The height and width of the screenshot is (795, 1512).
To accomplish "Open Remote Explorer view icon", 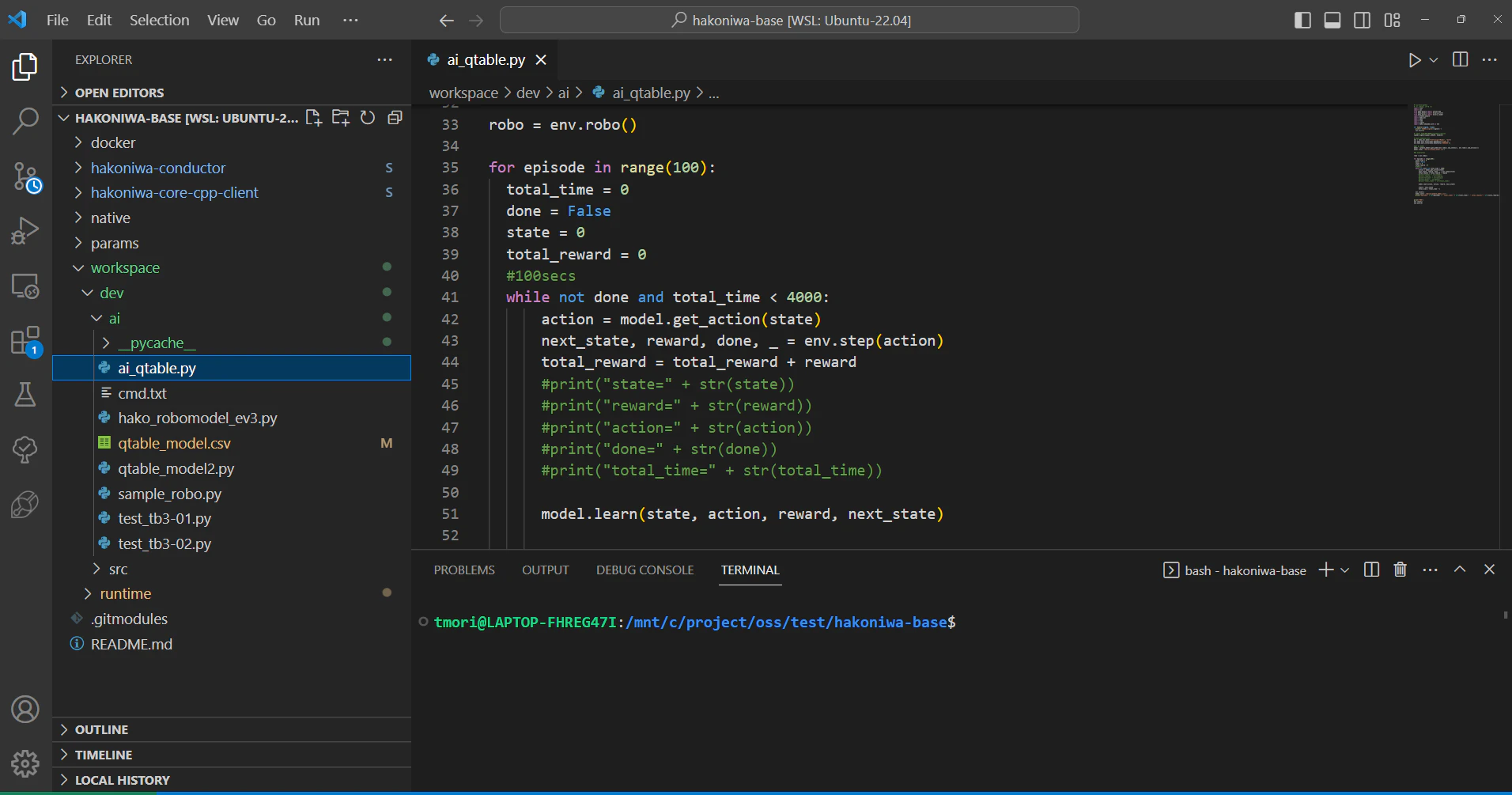I will point(25,286).
